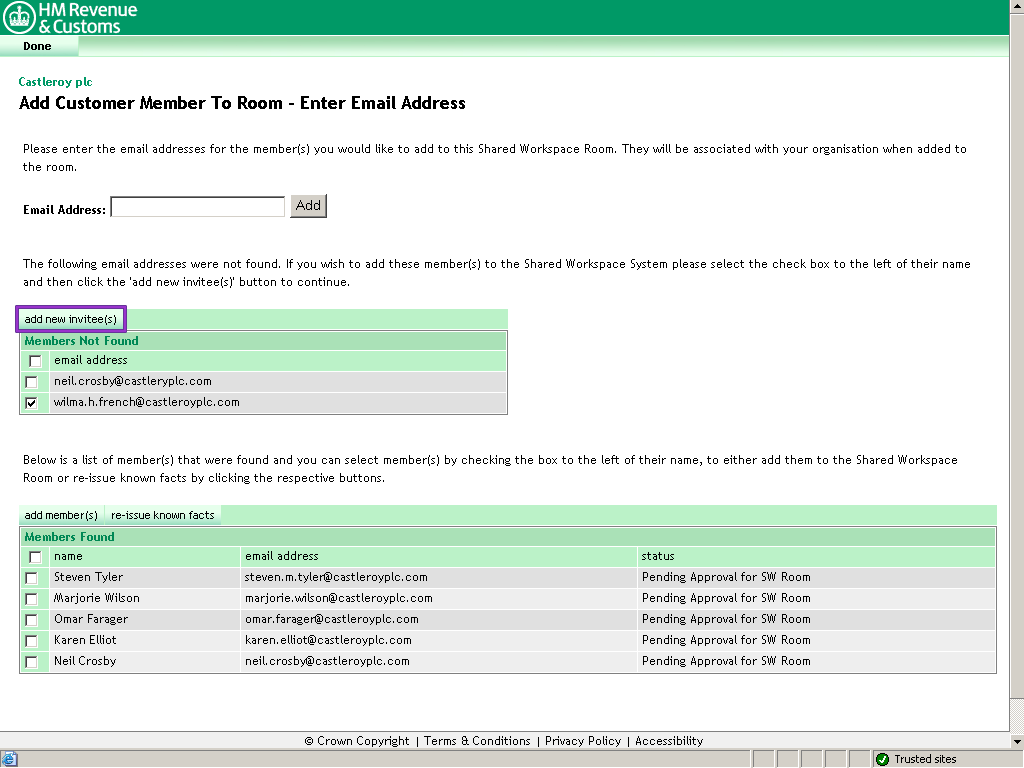Select Omar Farager for adding
Screen dimensions: 1024x768
click(31, 619)
